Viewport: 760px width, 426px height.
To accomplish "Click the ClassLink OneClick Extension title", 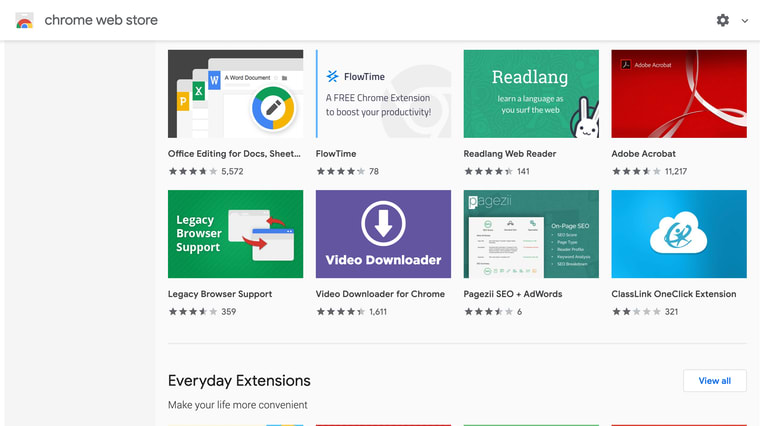I will pyautogui.click(x=674, y=294).
